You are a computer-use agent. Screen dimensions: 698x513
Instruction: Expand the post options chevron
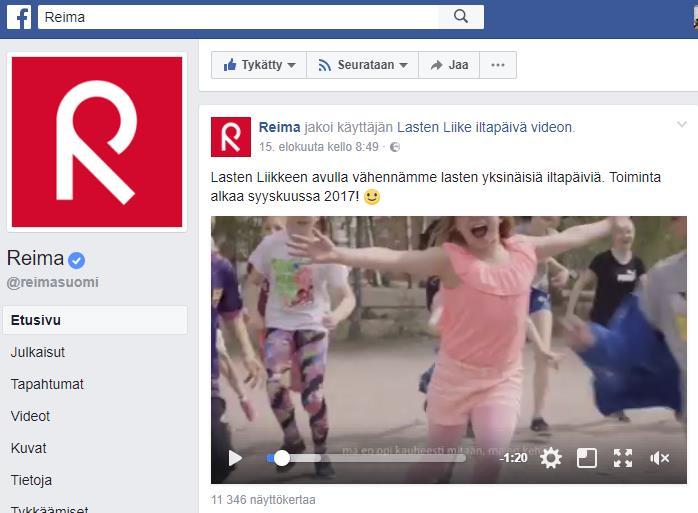click(x=682, y=124)
